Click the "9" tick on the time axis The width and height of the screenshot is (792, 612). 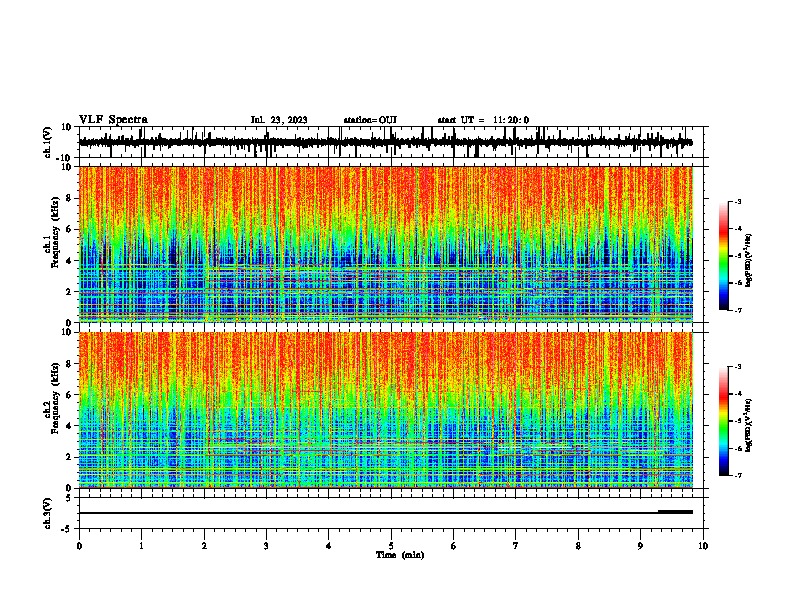click(640, 546)
